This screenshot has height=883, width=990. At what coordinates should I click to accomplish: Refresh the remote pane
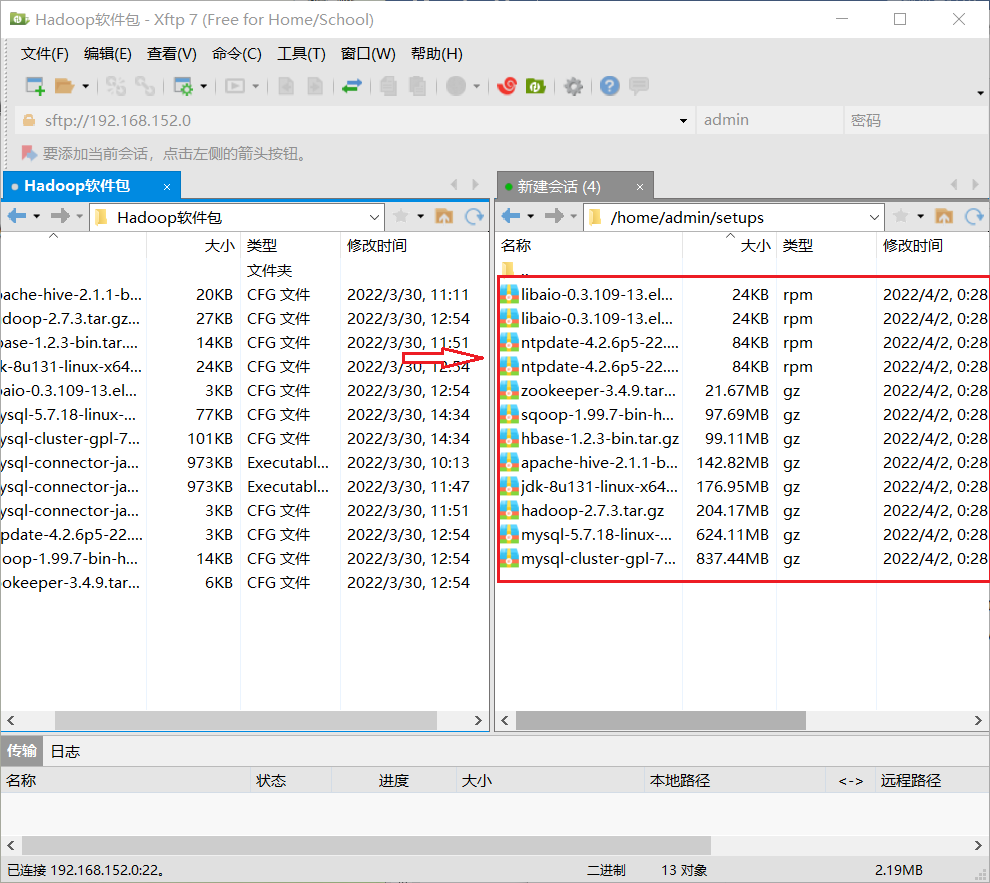974,216
